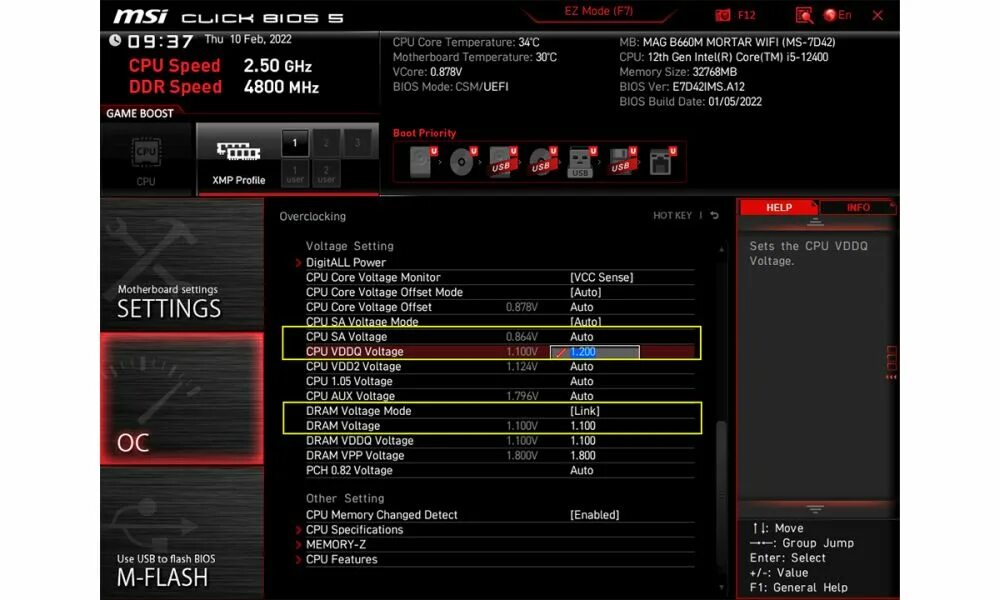Select XMP user profile 1
The height and width of the screenshot is (600, 1000).
point(295,173)
